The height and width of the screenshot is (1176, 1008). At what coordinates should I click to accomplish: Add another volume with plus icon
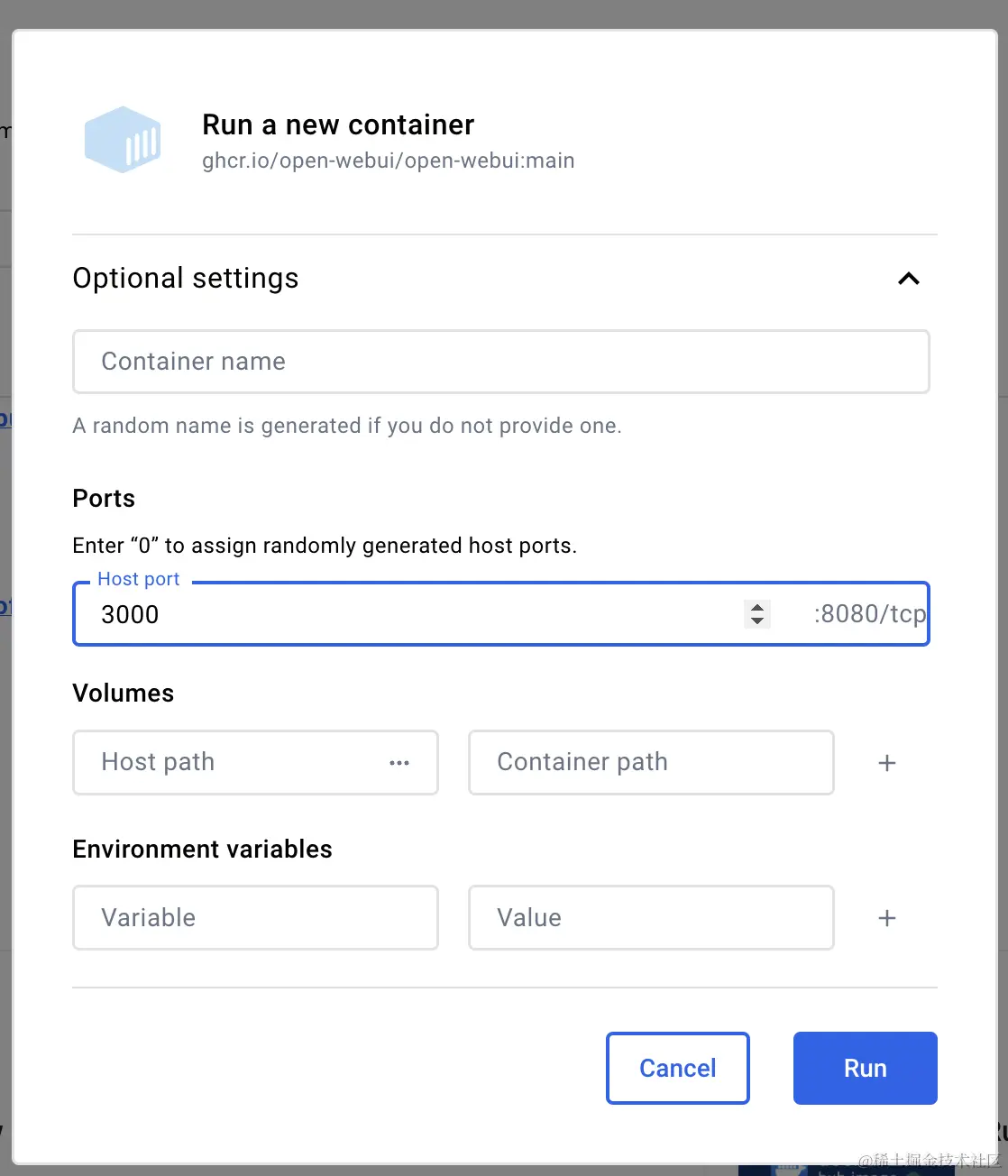[887, 763]
